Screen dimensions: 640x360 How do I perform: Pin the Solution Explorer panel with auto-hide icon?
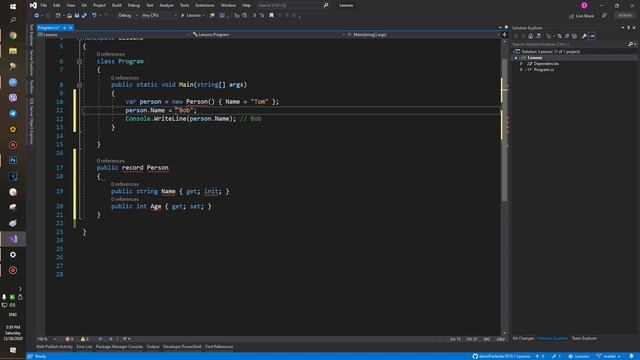click(x=629, y=28)
